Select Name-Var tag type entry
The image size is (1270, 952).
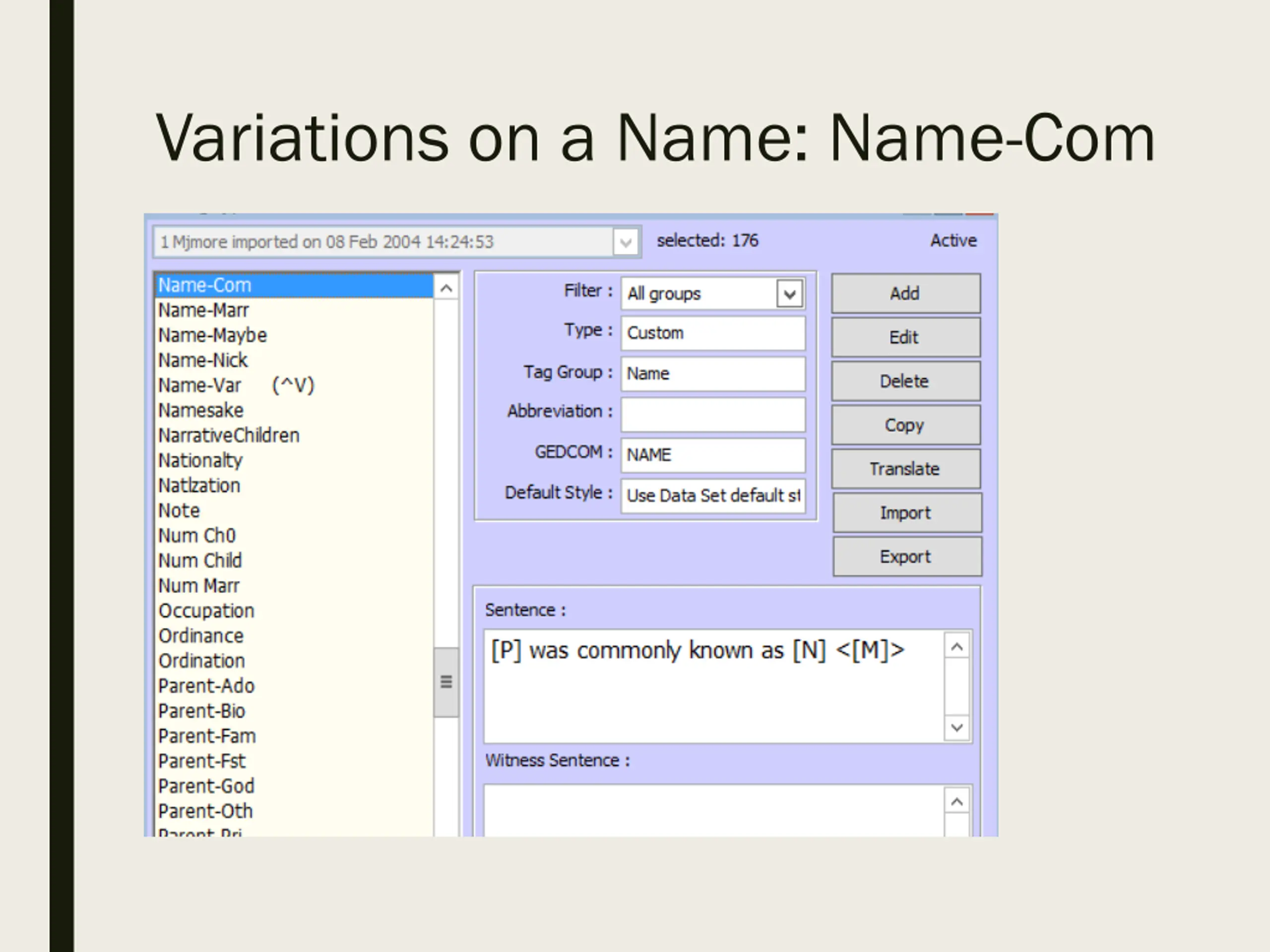click(200, 386)
